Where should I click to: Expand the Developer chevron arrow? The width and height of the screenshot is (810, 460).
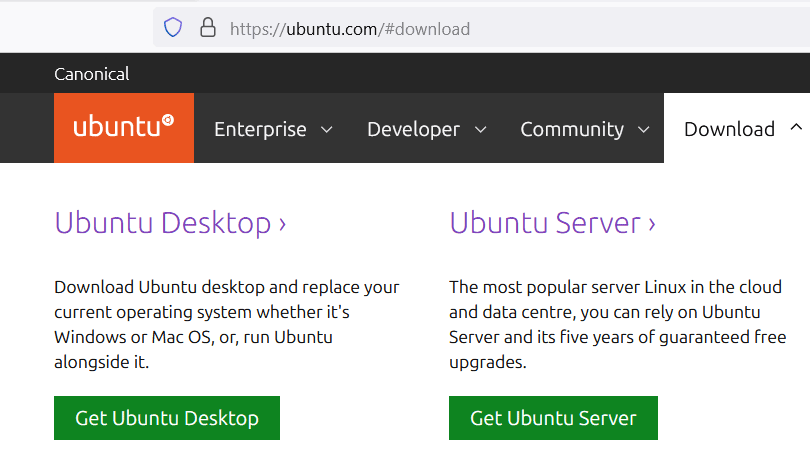coord(480,129)
